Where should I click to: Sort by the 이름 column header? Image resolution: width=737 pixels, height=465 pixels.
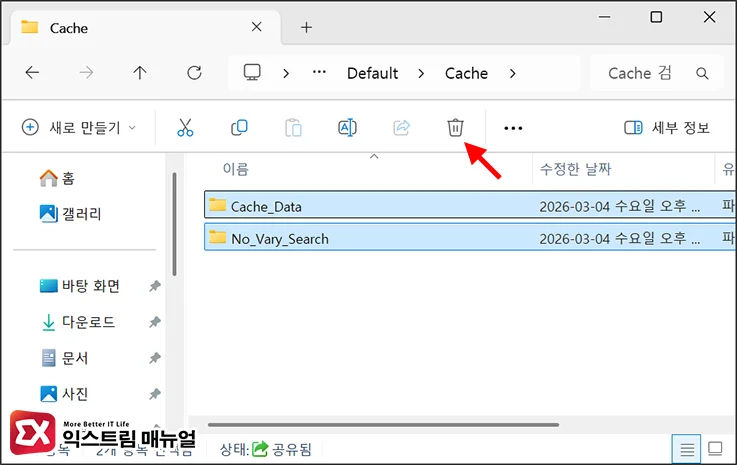[x=235, y=169]
